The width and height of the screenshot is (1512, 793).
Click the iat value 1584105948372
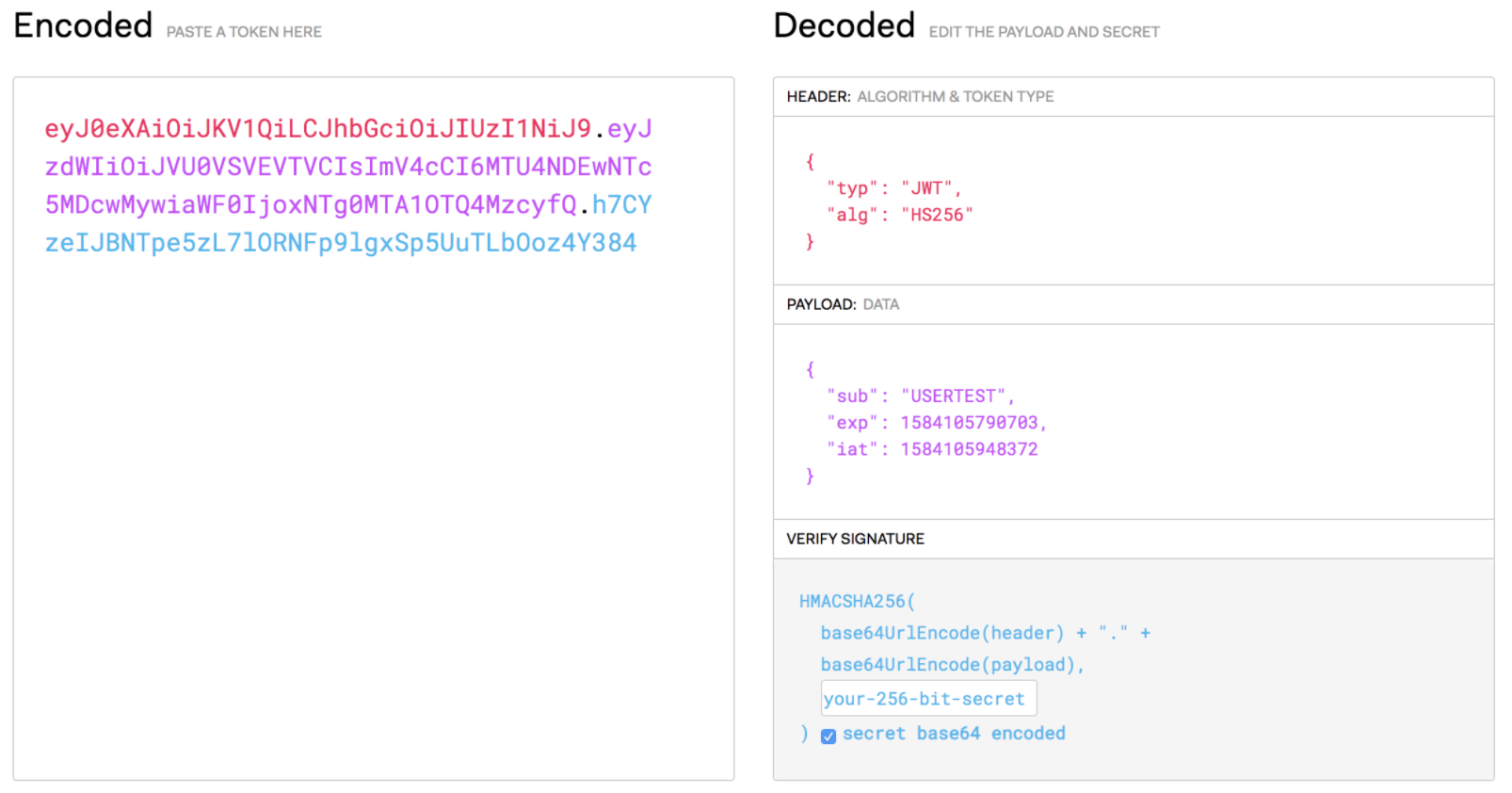coord(969,449)
